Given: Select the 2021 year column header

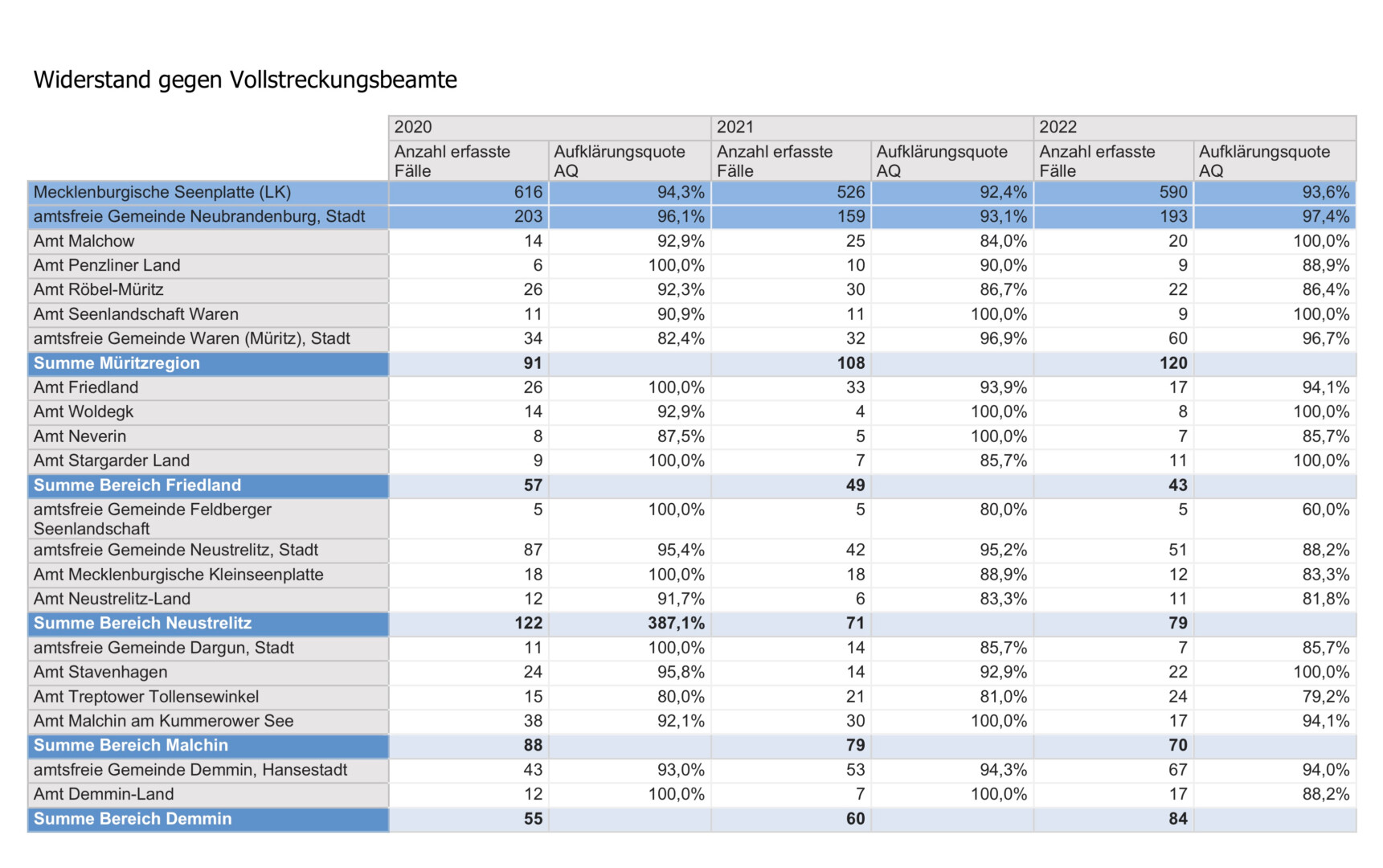Looking at the screenshot, I should pos(735,127).
